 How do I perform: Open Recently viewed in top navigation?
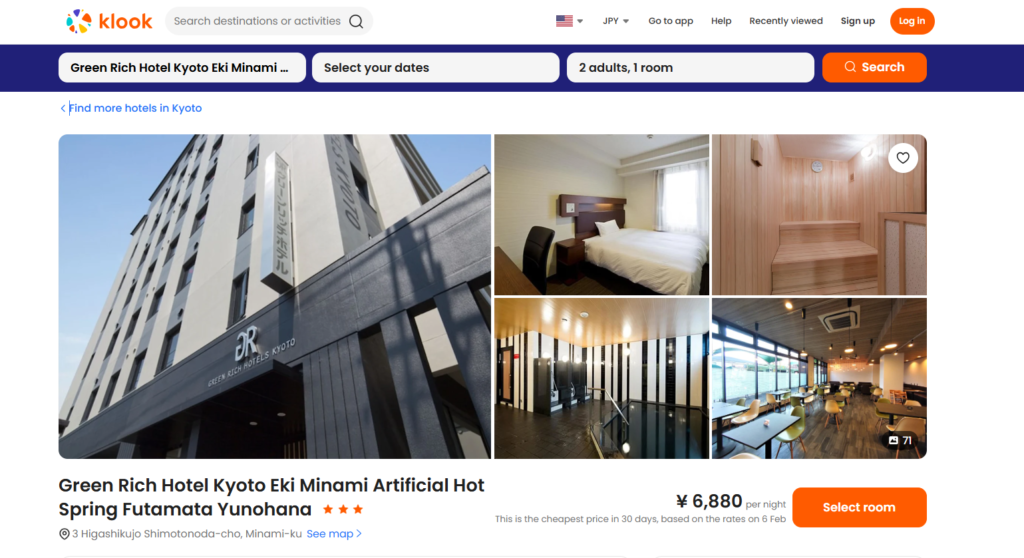tap(786, 21)
